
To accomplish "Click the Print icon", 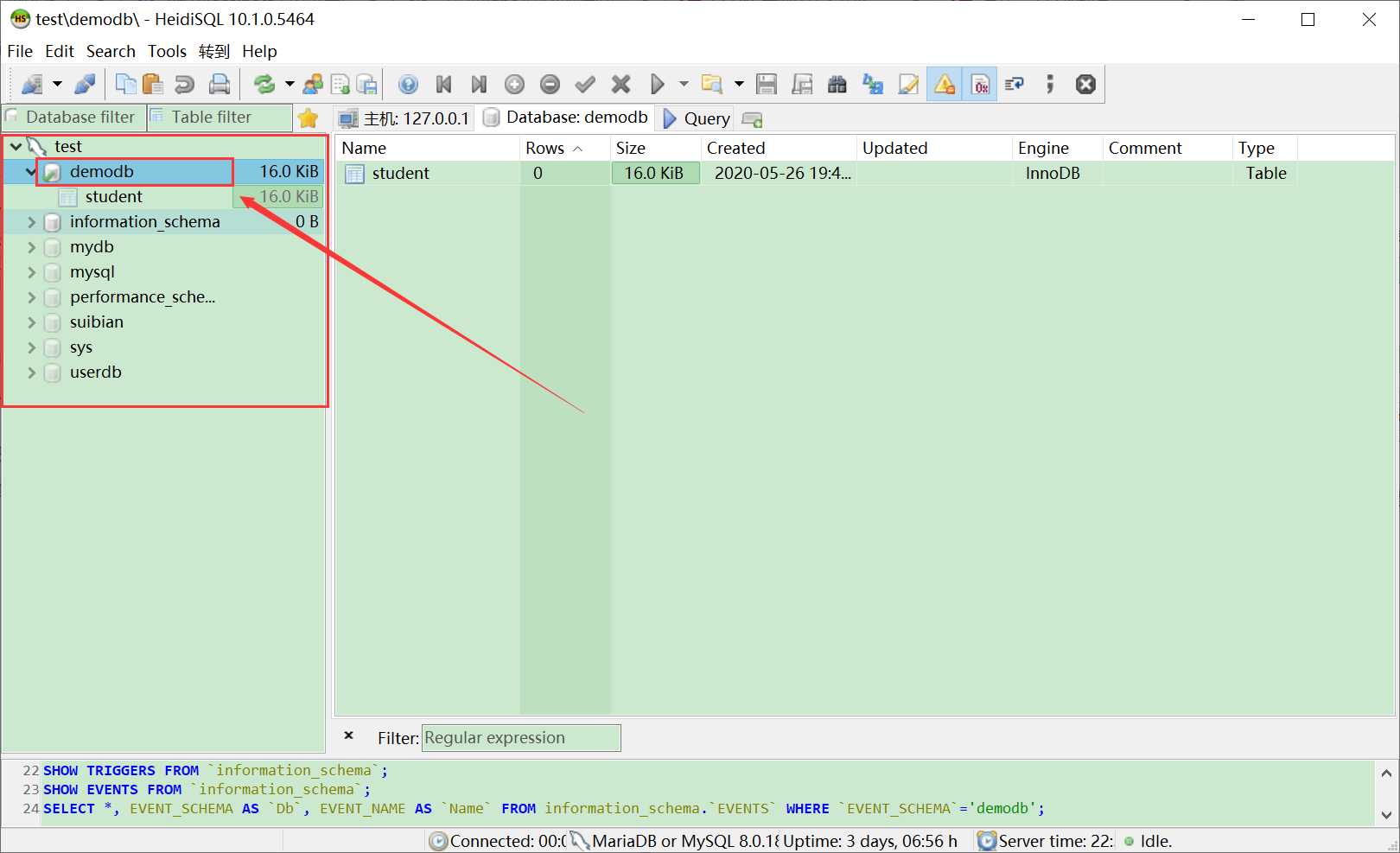I will pyautogui.click(x=220, y=84).
